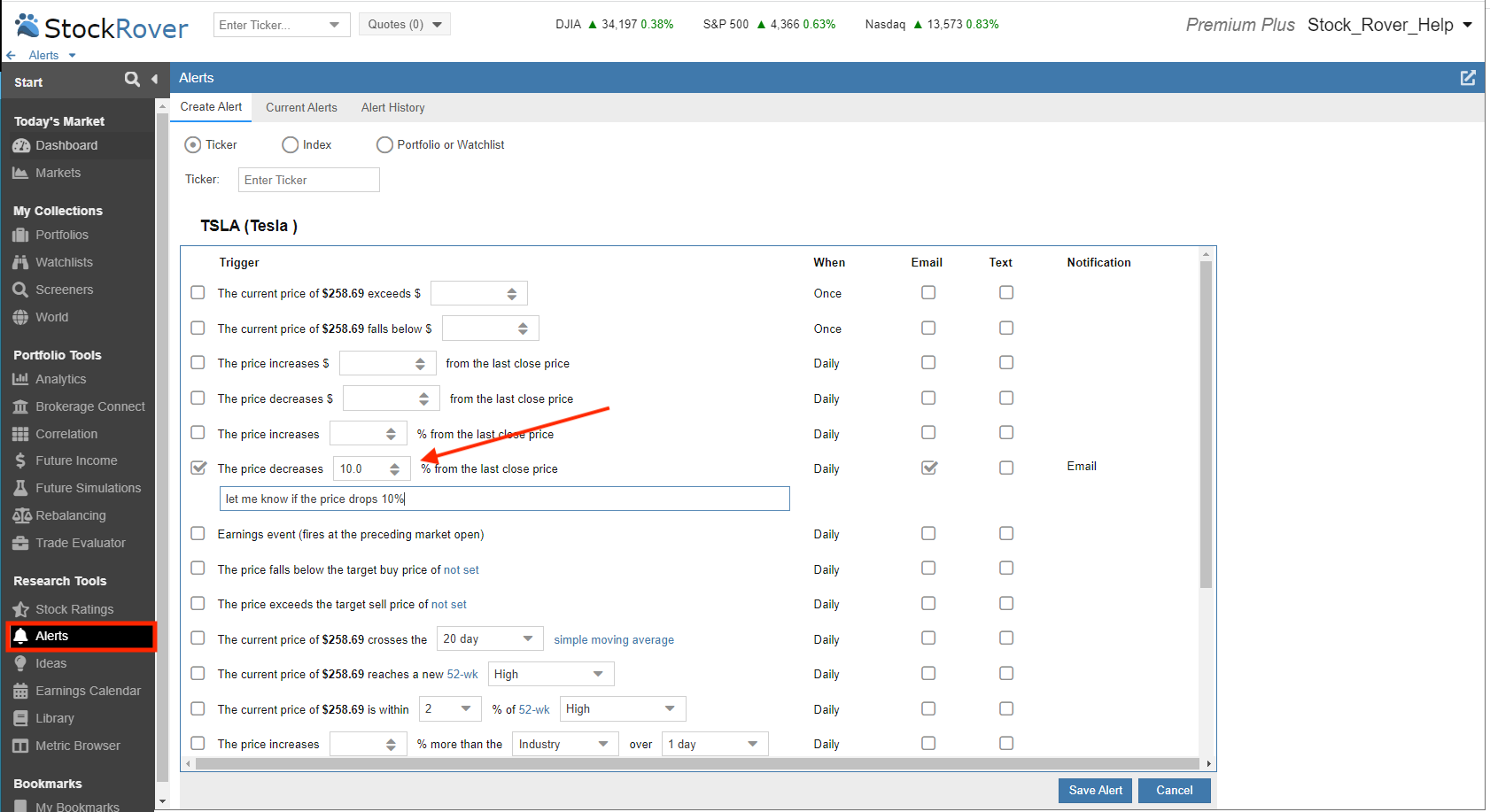The height and width of the screenshot is (812, 1490).
Task: Adjust the 10.0 percent decrease stepper
Action: [x=394, y=468]
